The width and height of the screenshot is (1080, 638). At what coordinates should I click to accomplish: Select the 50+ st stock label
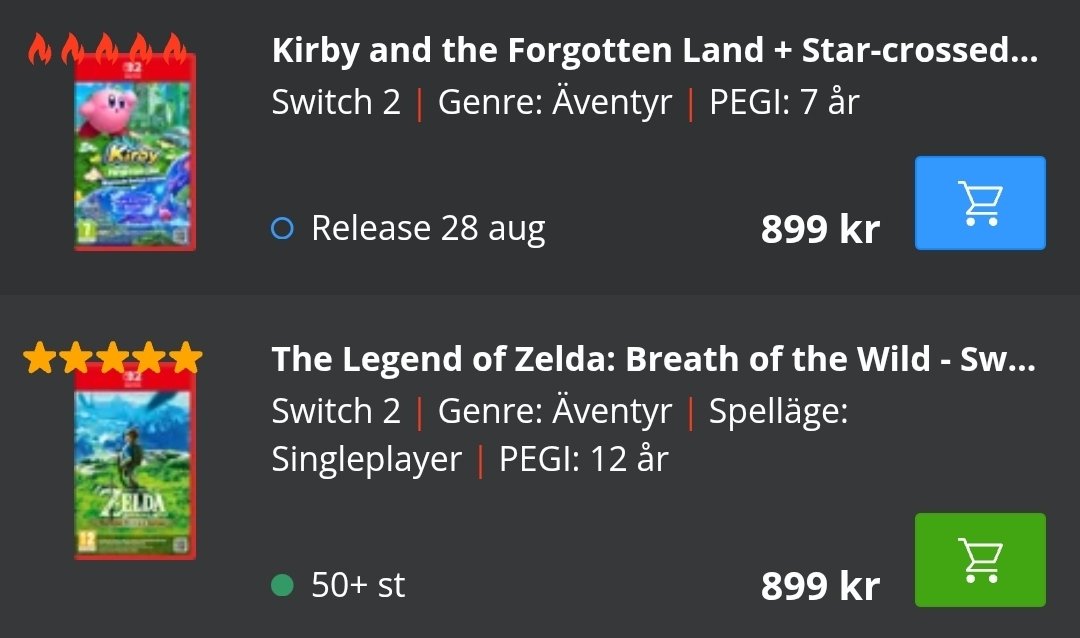tap(358, 585)
